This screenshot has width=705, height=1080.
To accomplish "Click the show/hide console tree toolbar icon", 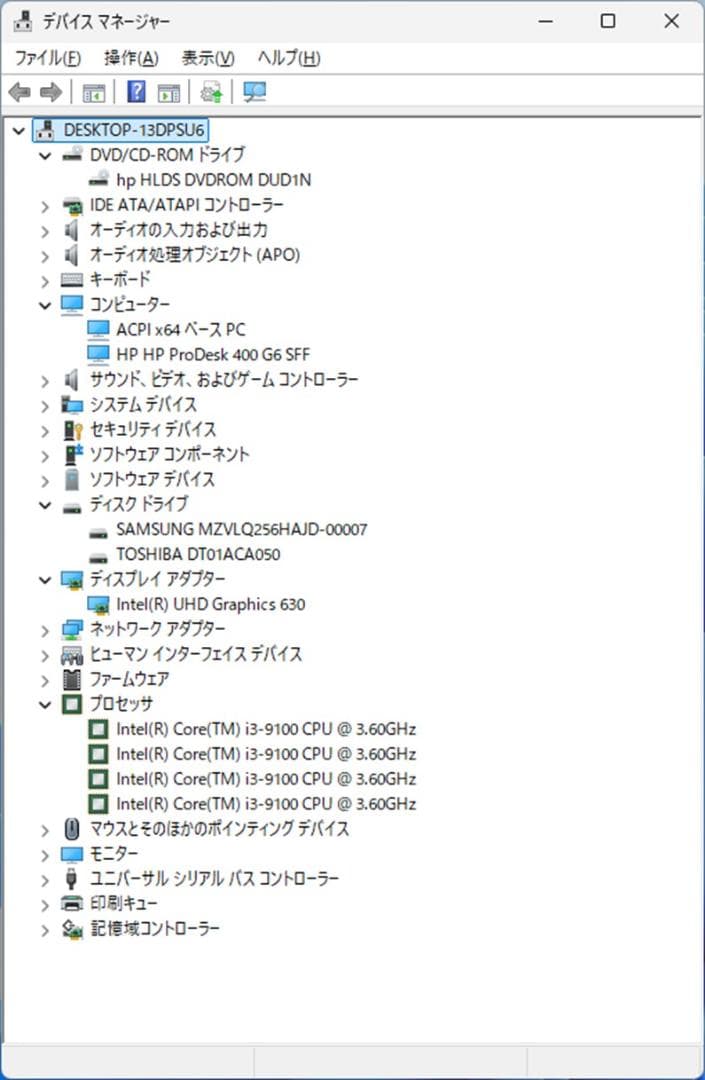I will point(94,92).
